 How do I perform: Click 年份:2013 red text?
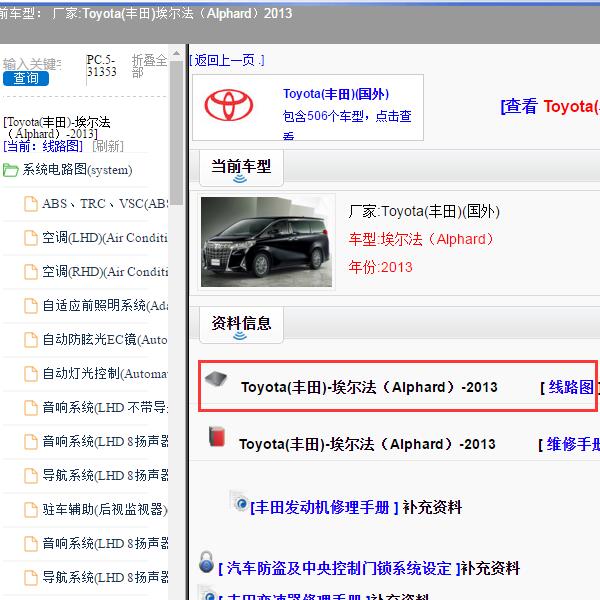[380, 267]
